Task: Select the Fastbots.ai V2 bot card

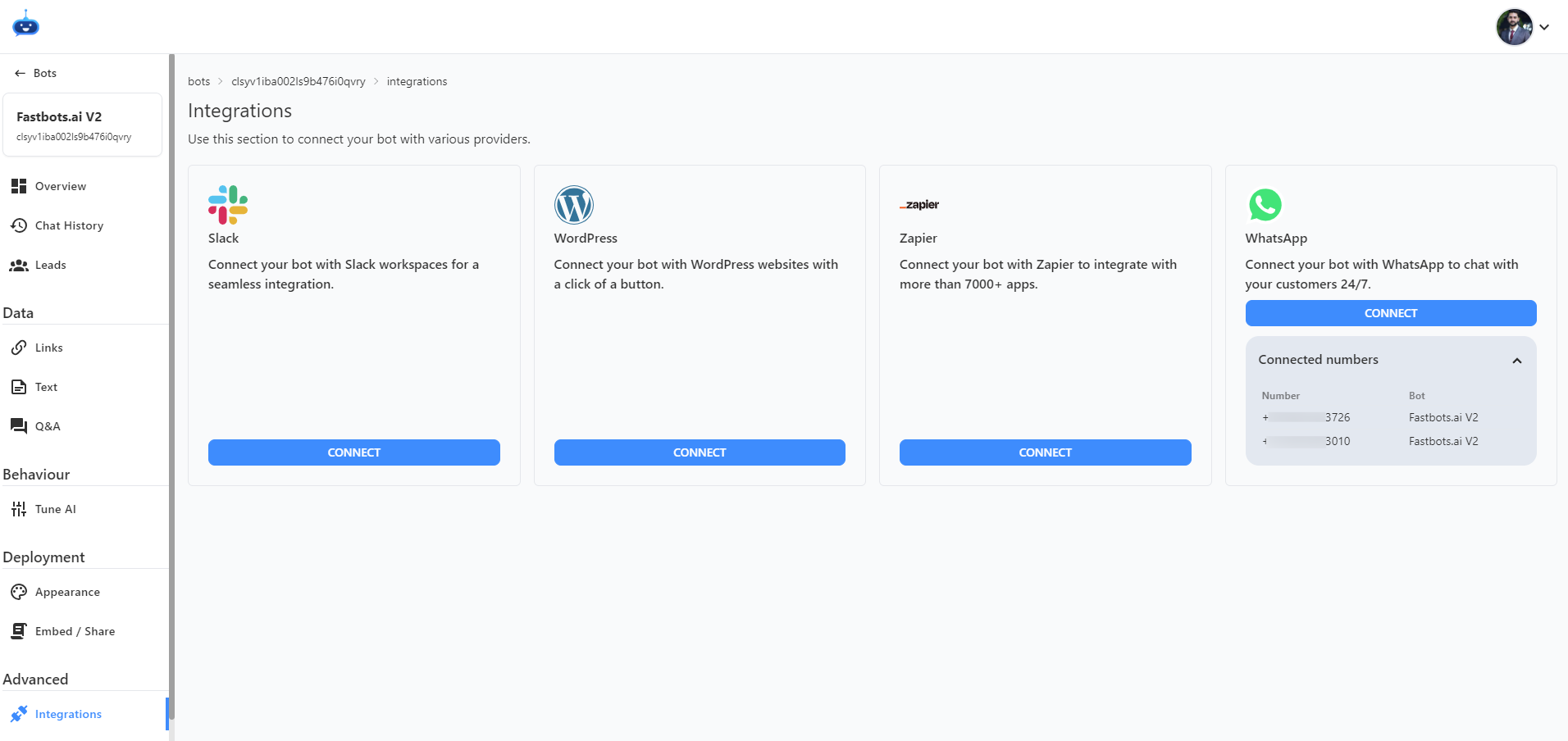Action: [83, 125]
